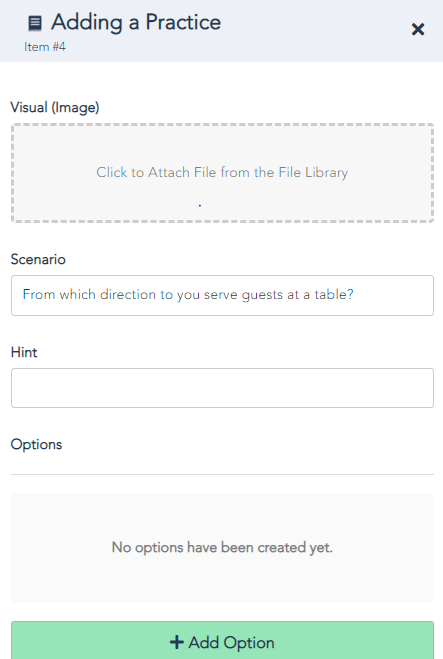Screen dimensions: 443x659
Task: Click the green Add Option button
Action: coord(222,641)
